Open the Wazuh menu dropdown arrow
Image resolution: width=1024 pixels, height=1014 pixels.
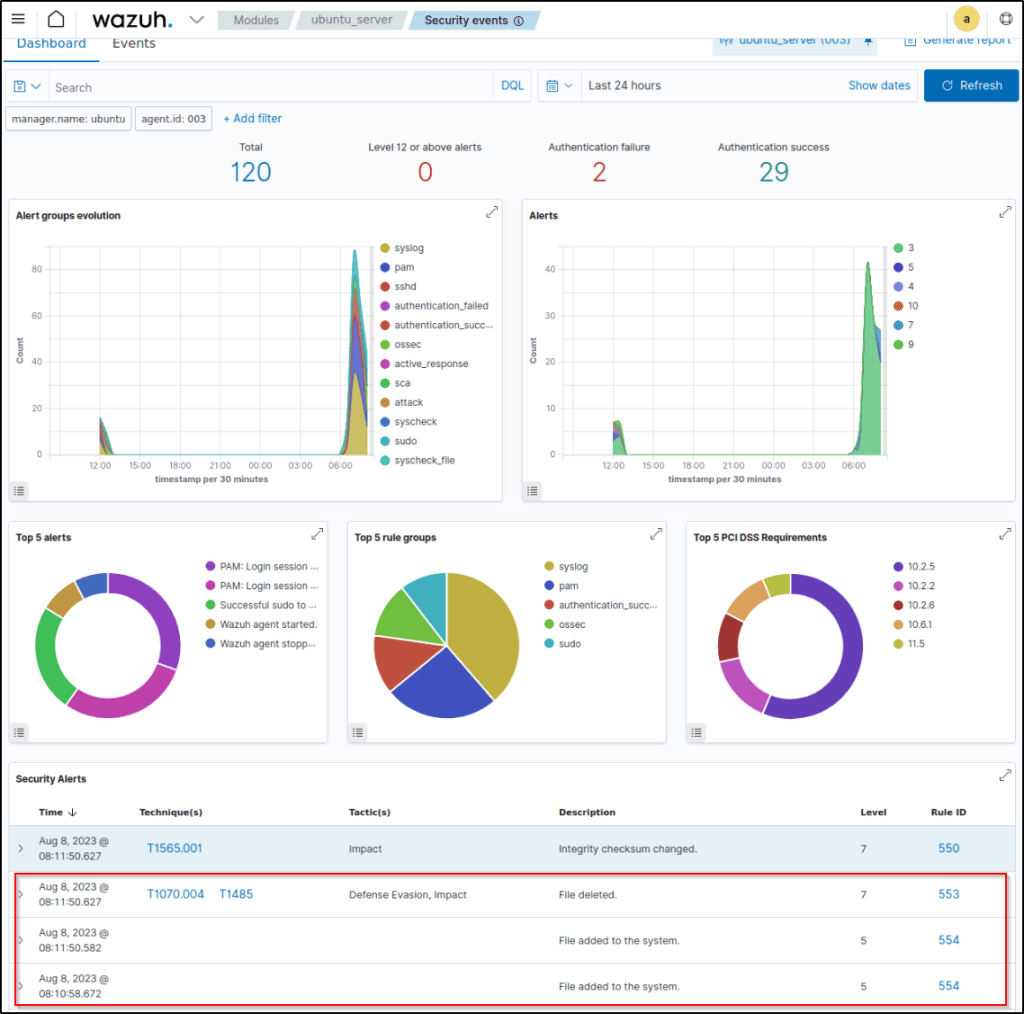tap(196, 20)
